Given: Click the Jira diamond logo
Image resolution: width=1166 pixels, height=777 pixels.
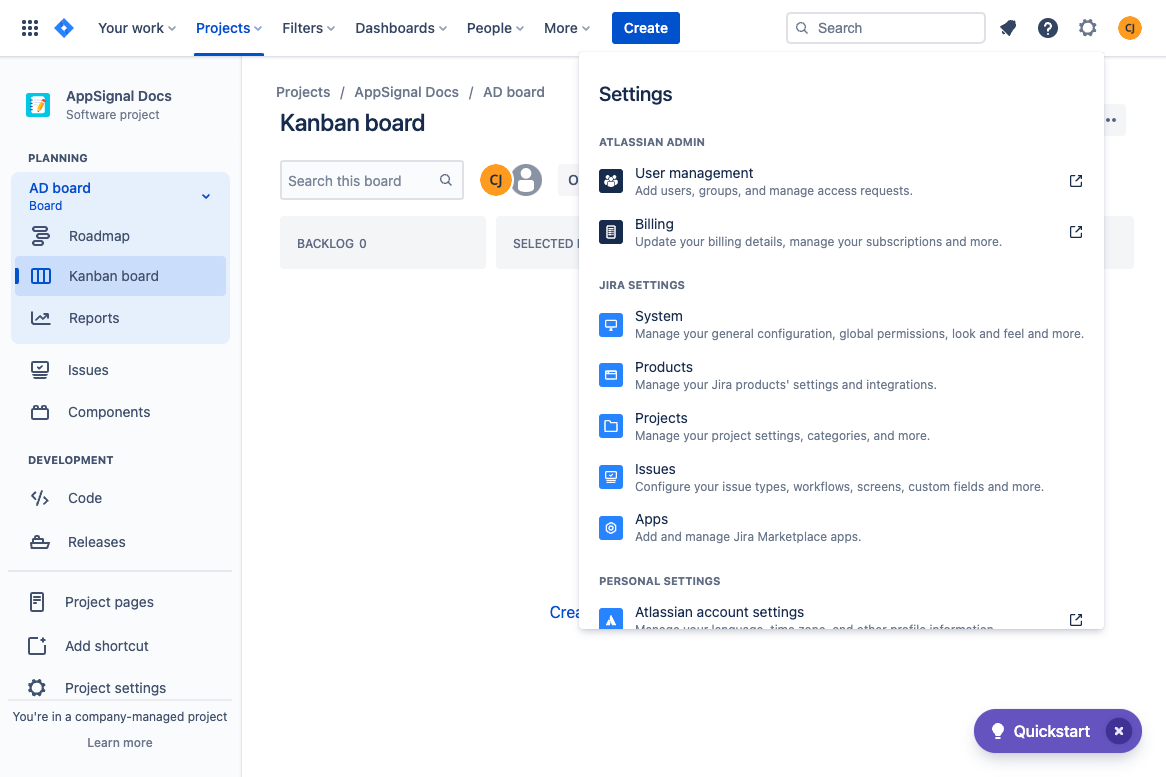Looking at the screenshot, I should [x=65, y=28].
